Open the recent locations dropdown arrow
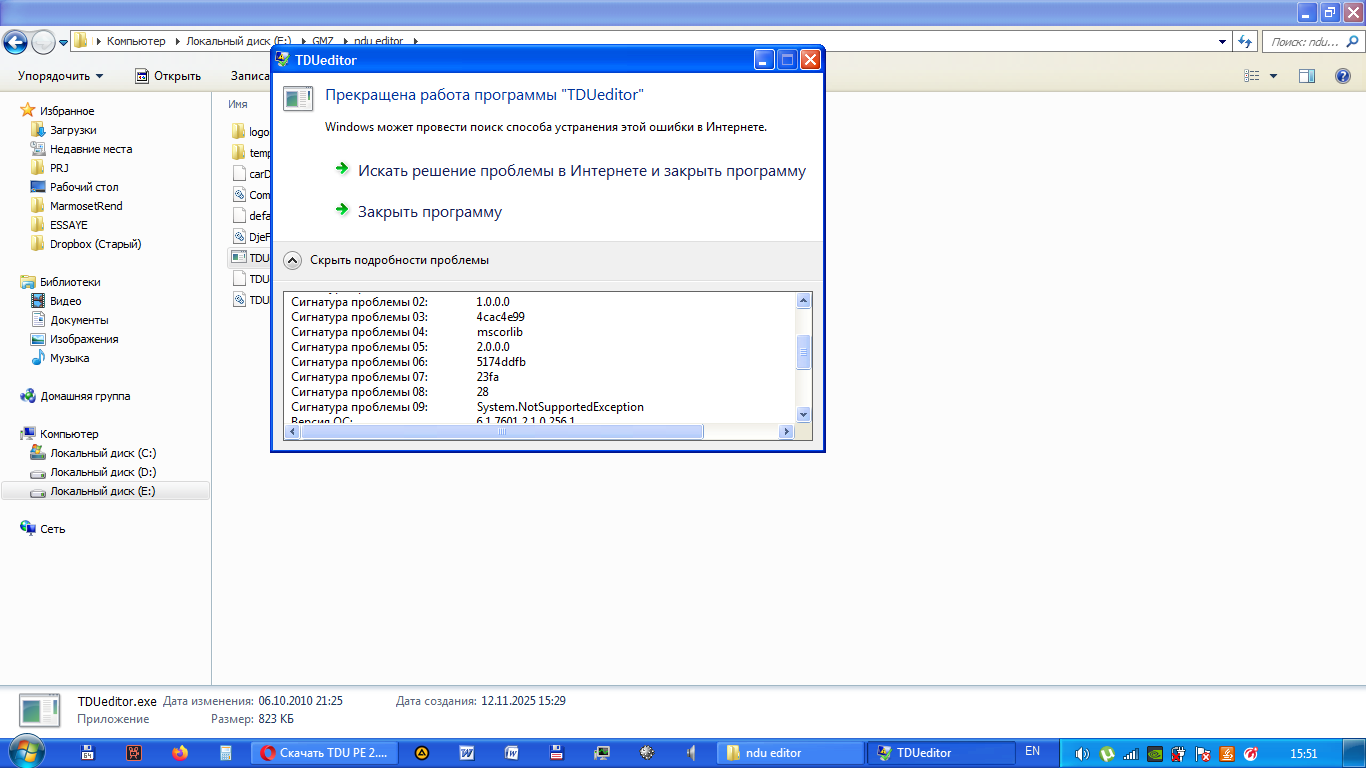Image resolution: width=1366 pixels, height=768 pixels. (x=64, y=42)
